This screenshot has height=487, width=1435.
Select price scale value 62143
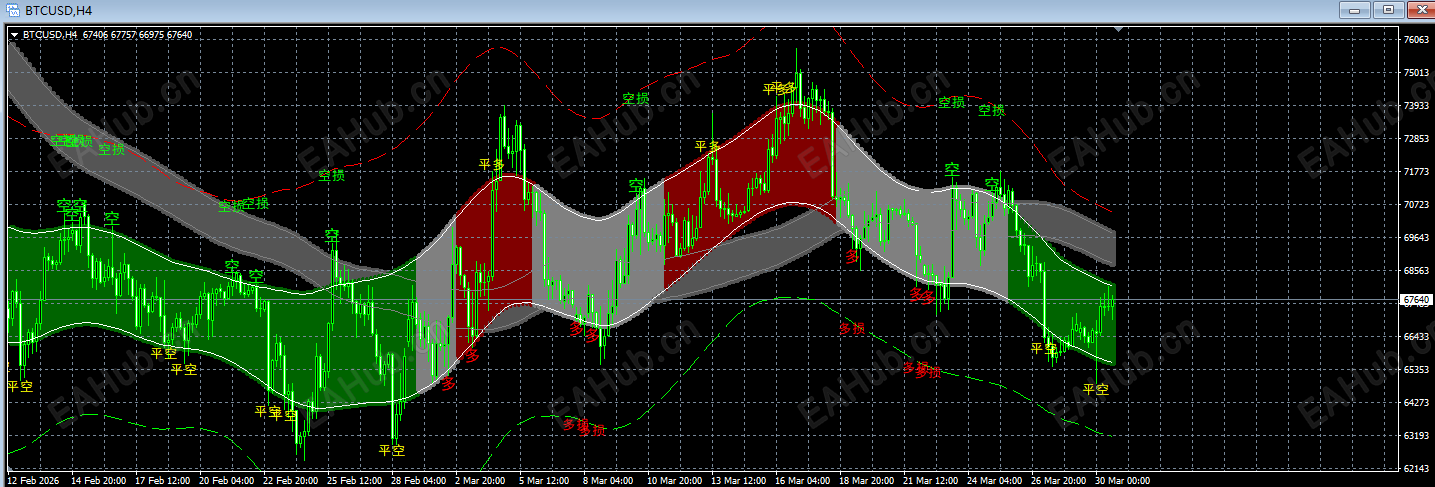(1415, 469)
